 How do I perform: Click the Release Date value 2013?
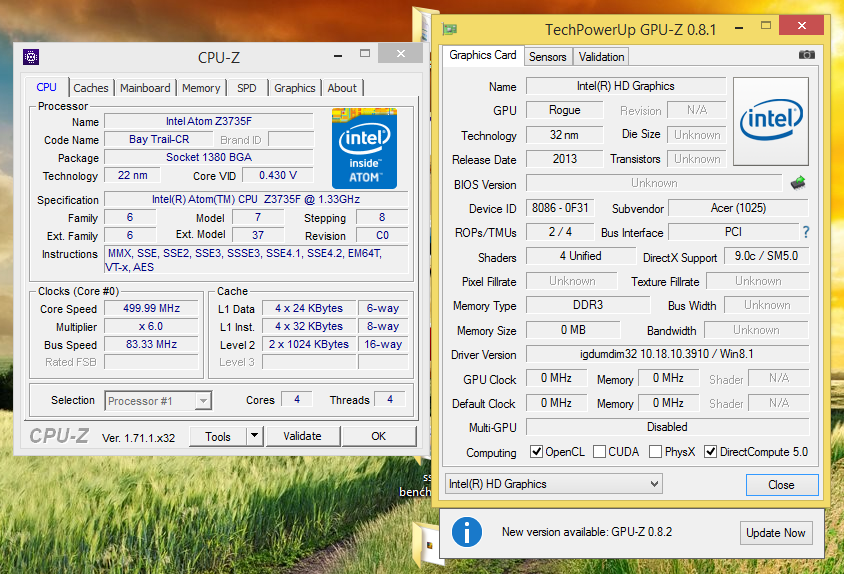click(565, 159)
